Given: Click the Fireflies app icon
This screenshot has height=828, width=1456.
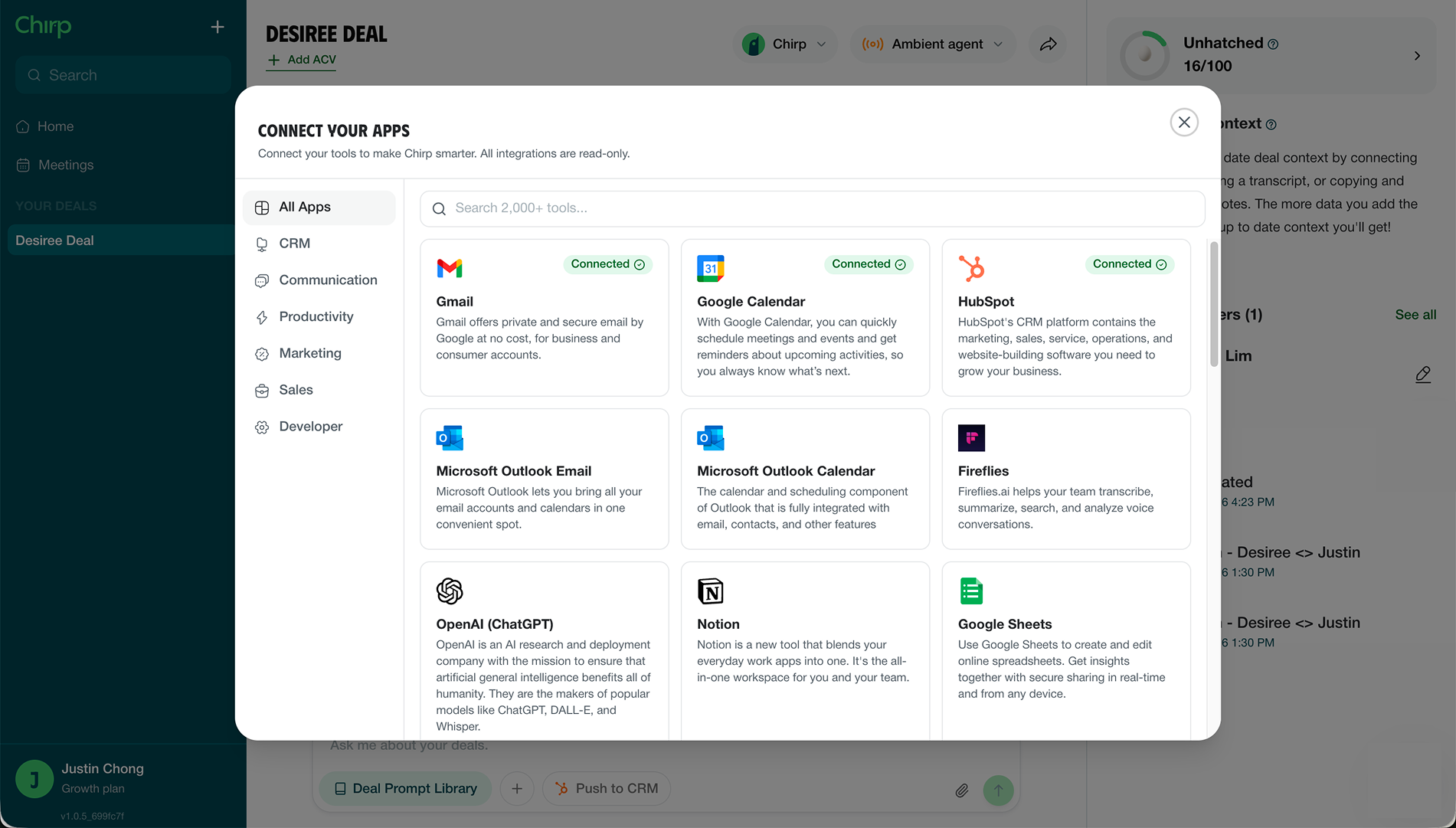Looking at the screenshot, I should [x=971, y=437].
